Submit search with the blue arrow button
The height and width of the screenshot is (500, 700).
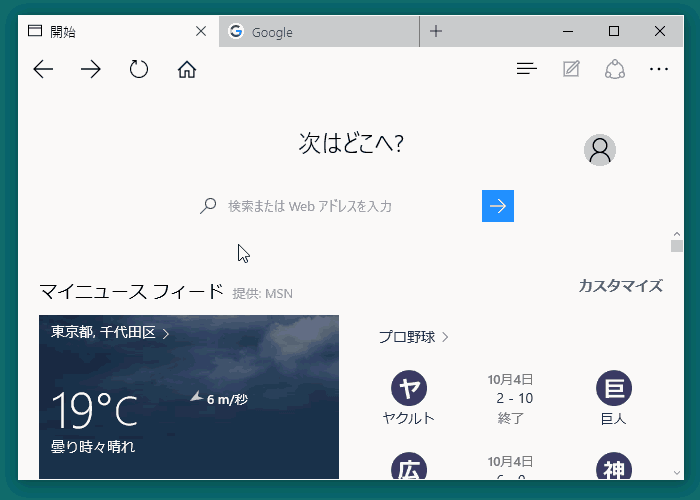tap(498, 206)
